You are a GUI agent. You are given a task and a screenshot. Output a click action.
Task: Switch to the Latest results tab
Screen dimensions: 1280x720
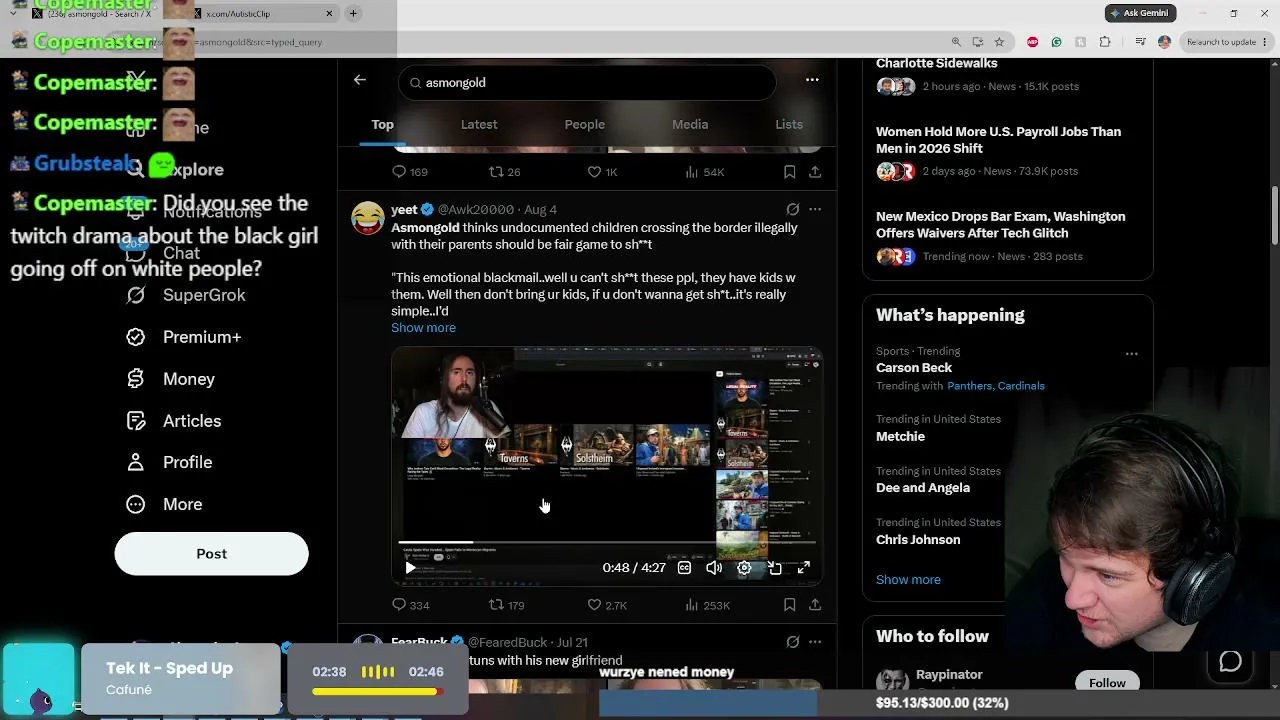coord(479,124)
